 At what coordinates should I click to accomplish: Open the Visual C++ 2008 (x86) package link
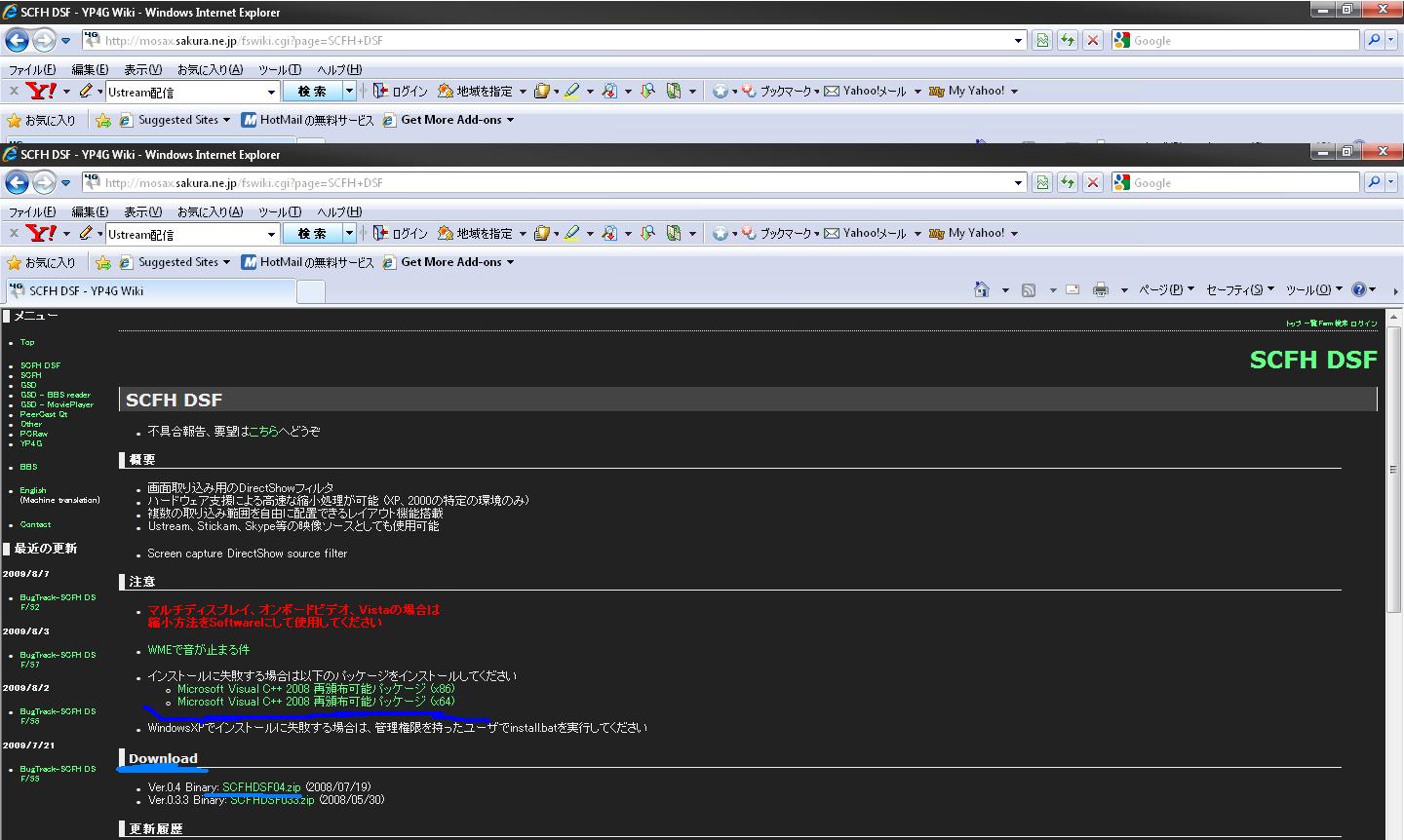coord(316,689)
